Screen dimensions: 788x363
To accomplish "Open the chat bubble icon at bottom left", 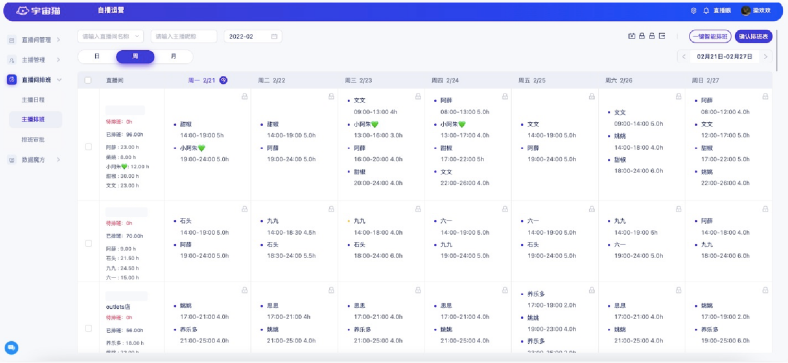I will pyautogui.click(x=12, y=347).
